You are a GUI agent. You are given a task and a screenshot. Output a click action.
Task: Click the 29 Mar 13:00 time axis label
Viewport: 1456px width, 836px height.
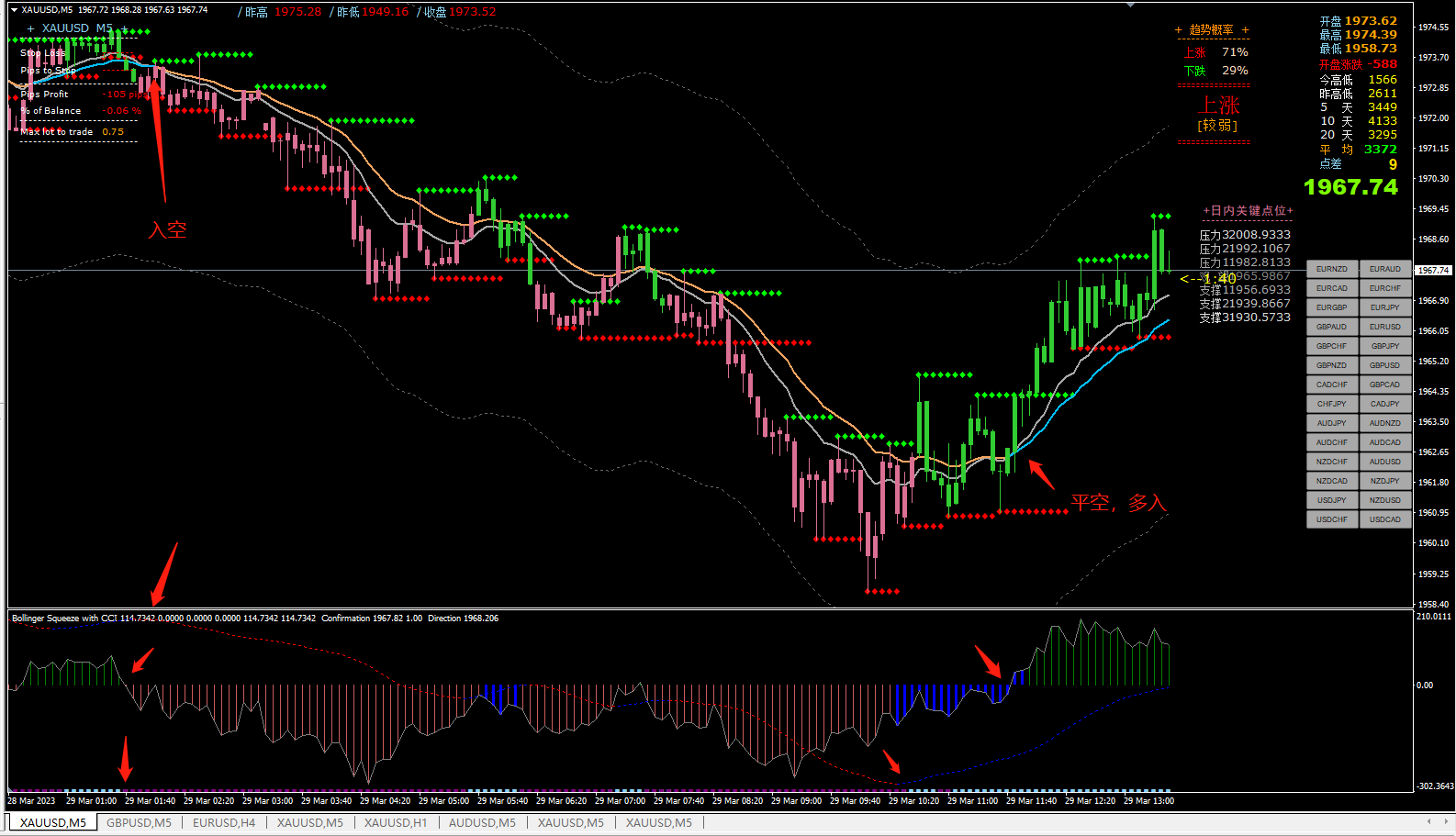coord(1148,801)
